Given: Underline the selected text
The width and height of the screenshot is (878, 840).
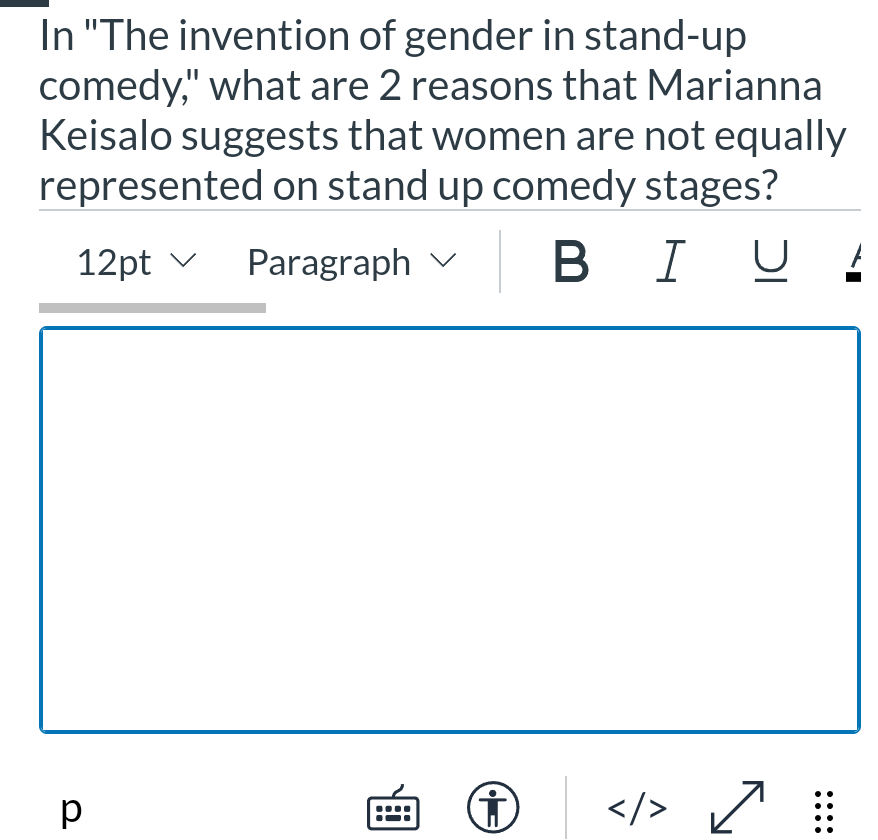Looking at the screenshot, I should click(769, 261).
